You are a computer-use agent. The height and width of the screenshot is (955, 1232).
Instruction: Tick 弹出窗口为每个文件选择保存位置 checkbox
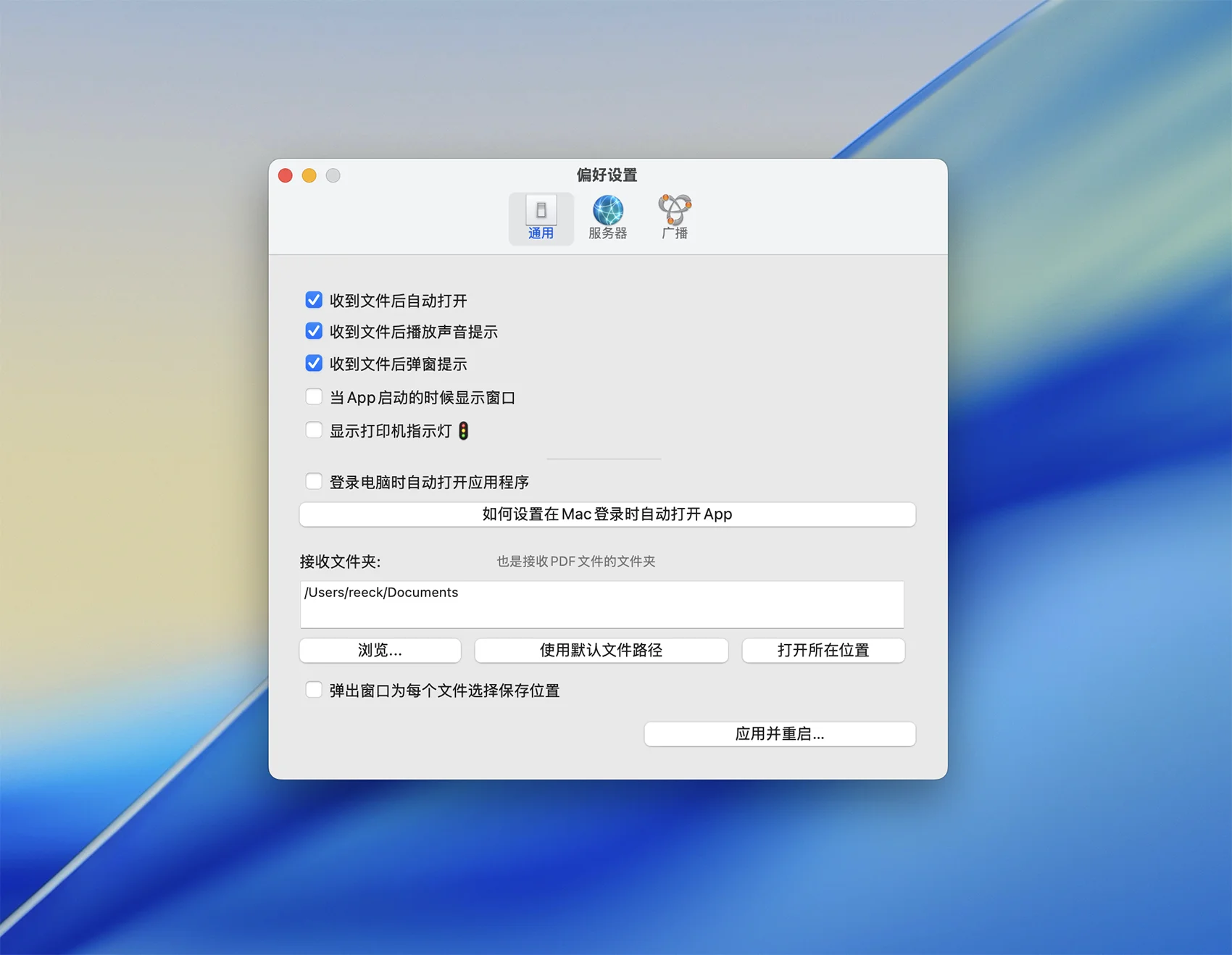(314, 690)
